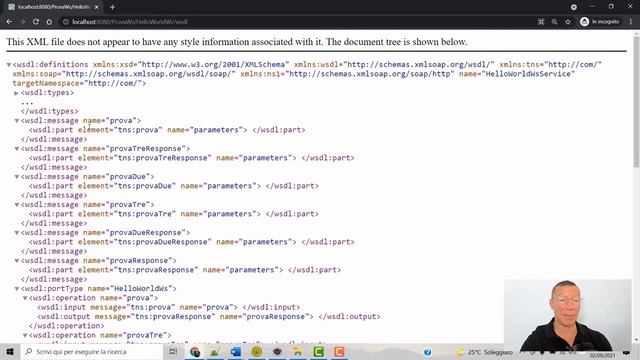Click the wsdl:input message="tns:prova" line
The image size is (640, 360).
click(169, 307)
